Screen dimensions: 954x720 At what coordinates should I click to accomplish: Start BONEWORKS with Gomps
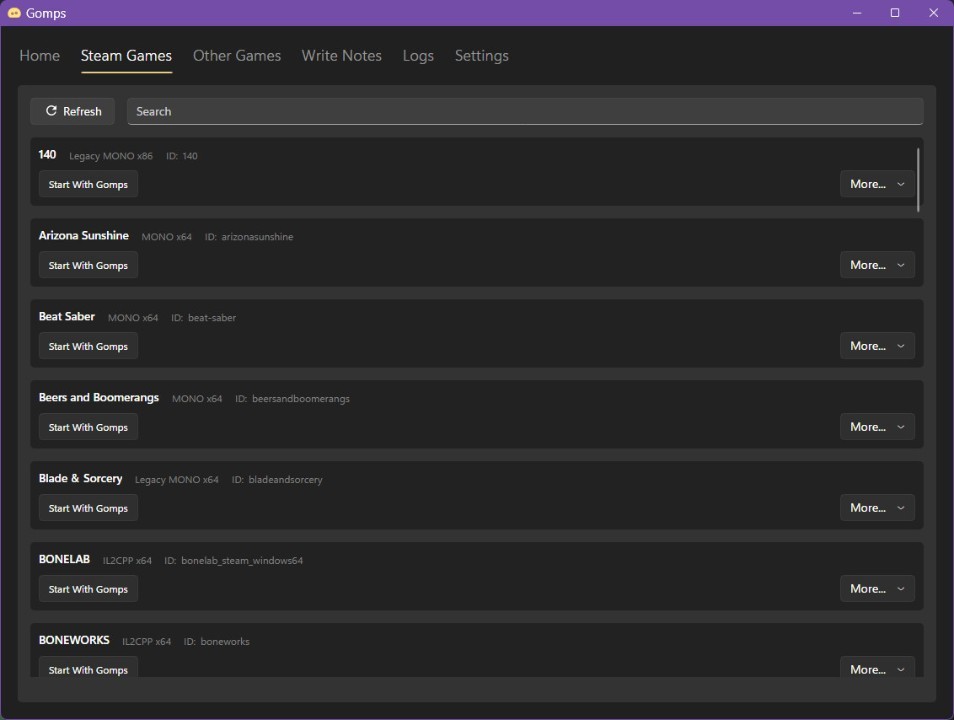88,667
